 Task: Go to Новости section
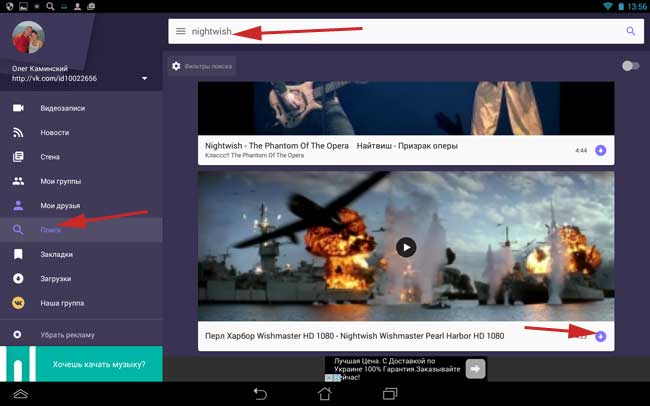tap(55, 133)
